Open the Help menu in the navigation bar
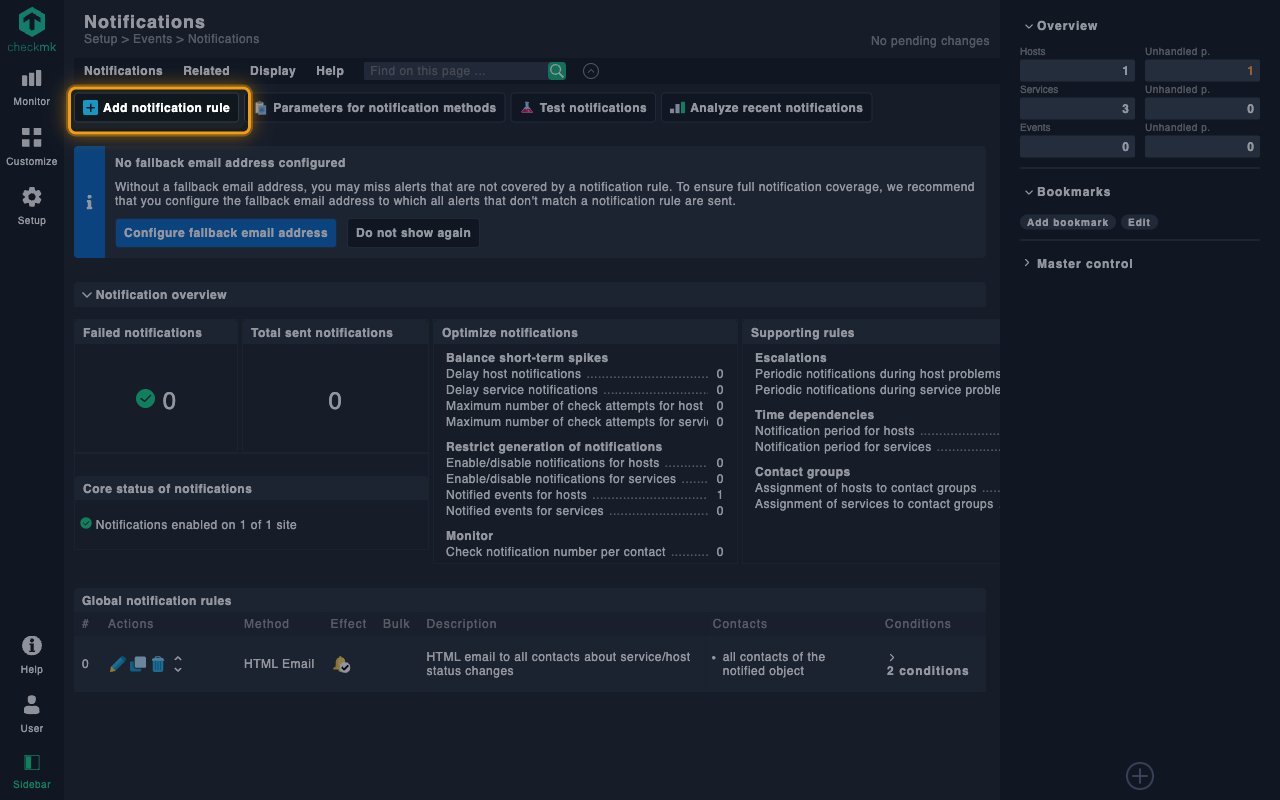The width and height of the screenshot is (1280, 800). [x=32, y=654]
